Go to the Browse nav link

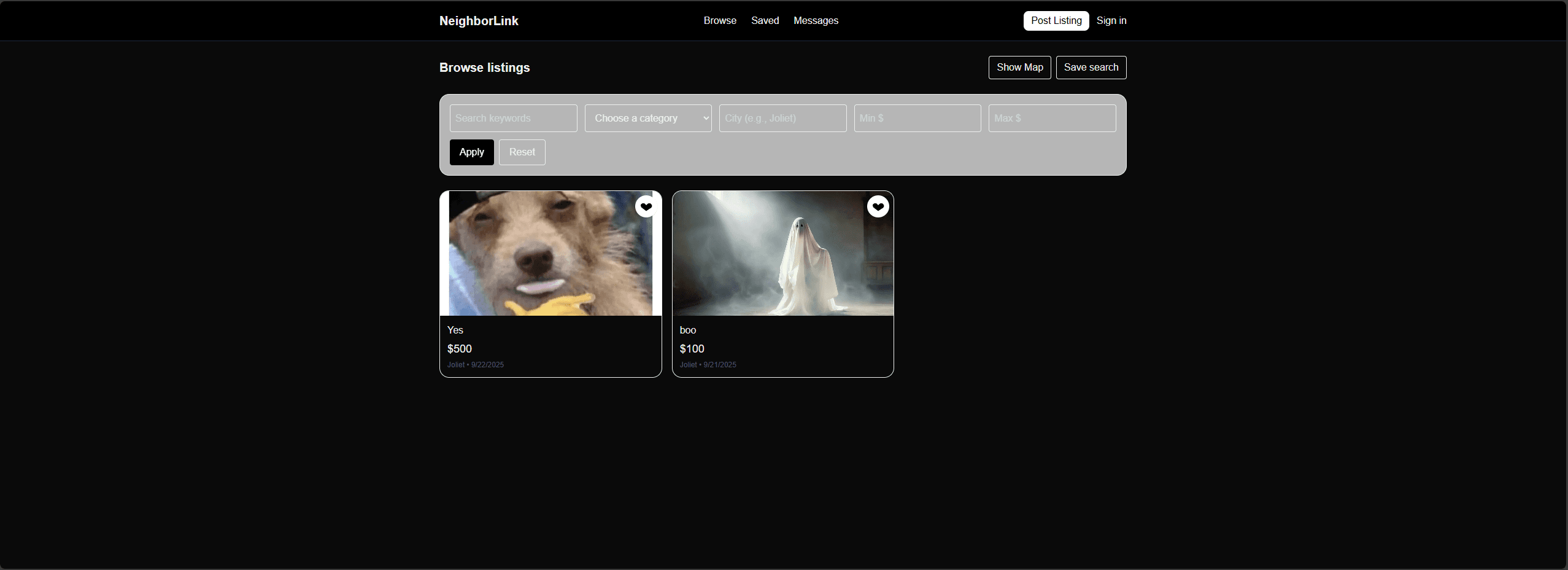pos(719,21)
